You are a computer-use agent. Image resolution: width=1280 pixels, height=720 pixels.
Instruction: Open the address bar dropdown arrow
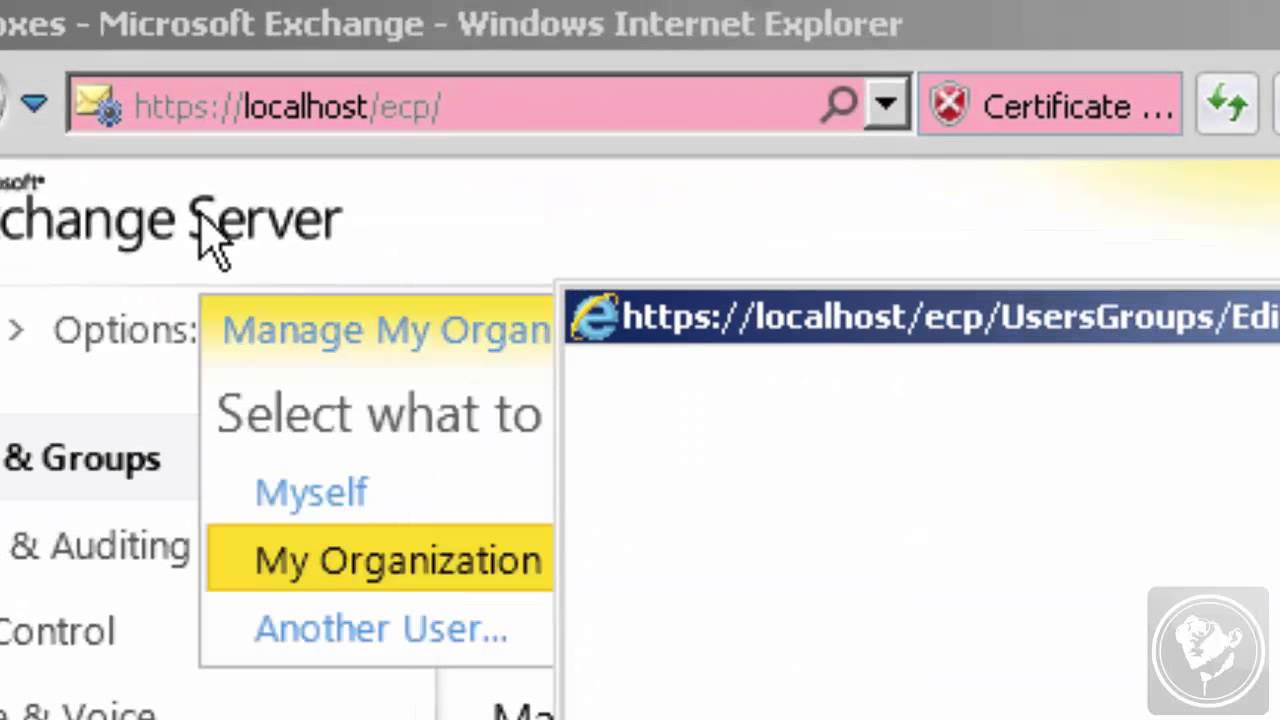[886, 105]
